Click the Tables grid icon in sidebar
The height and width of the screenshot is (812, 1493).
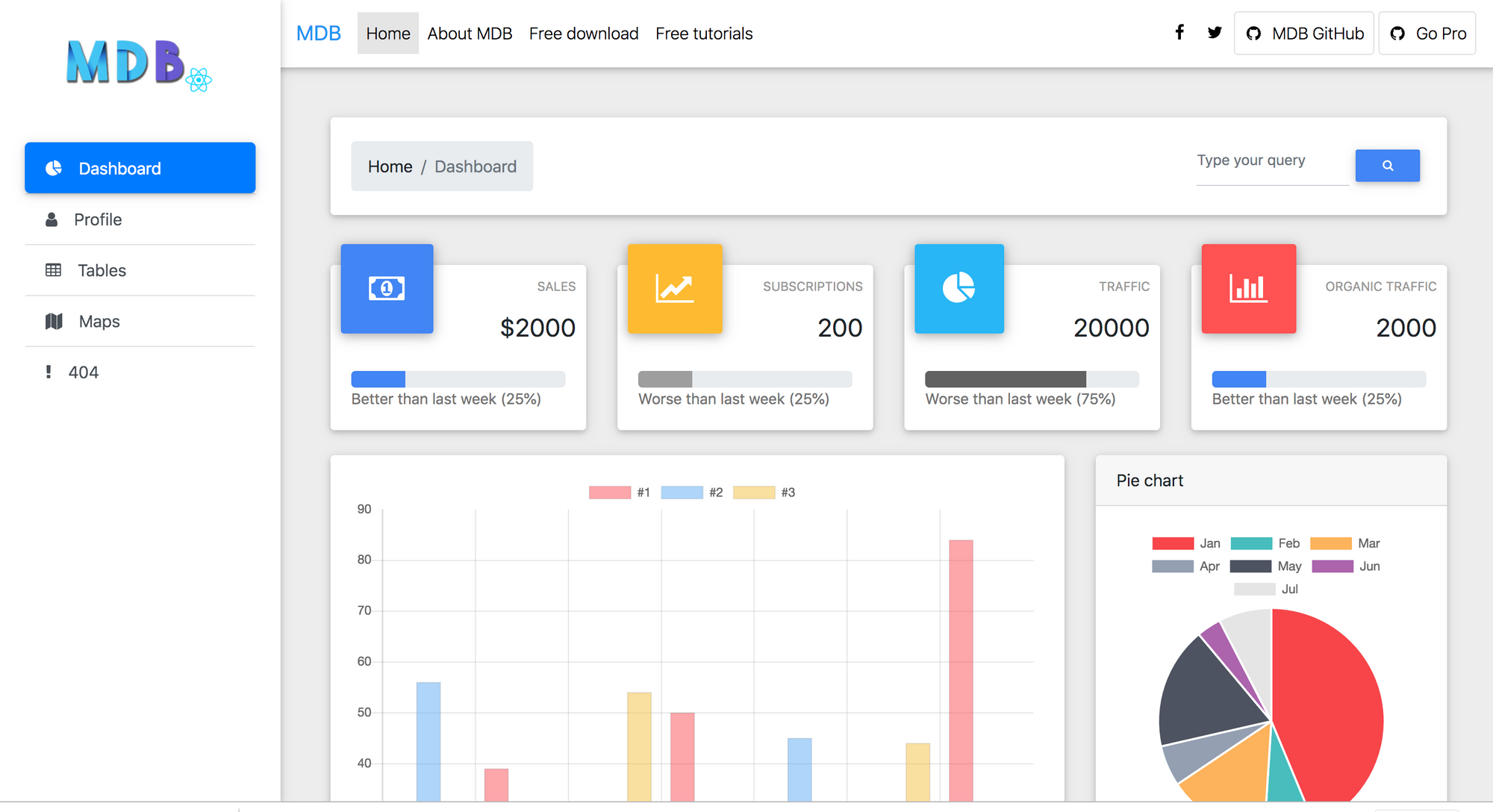[x=52, y=270]
